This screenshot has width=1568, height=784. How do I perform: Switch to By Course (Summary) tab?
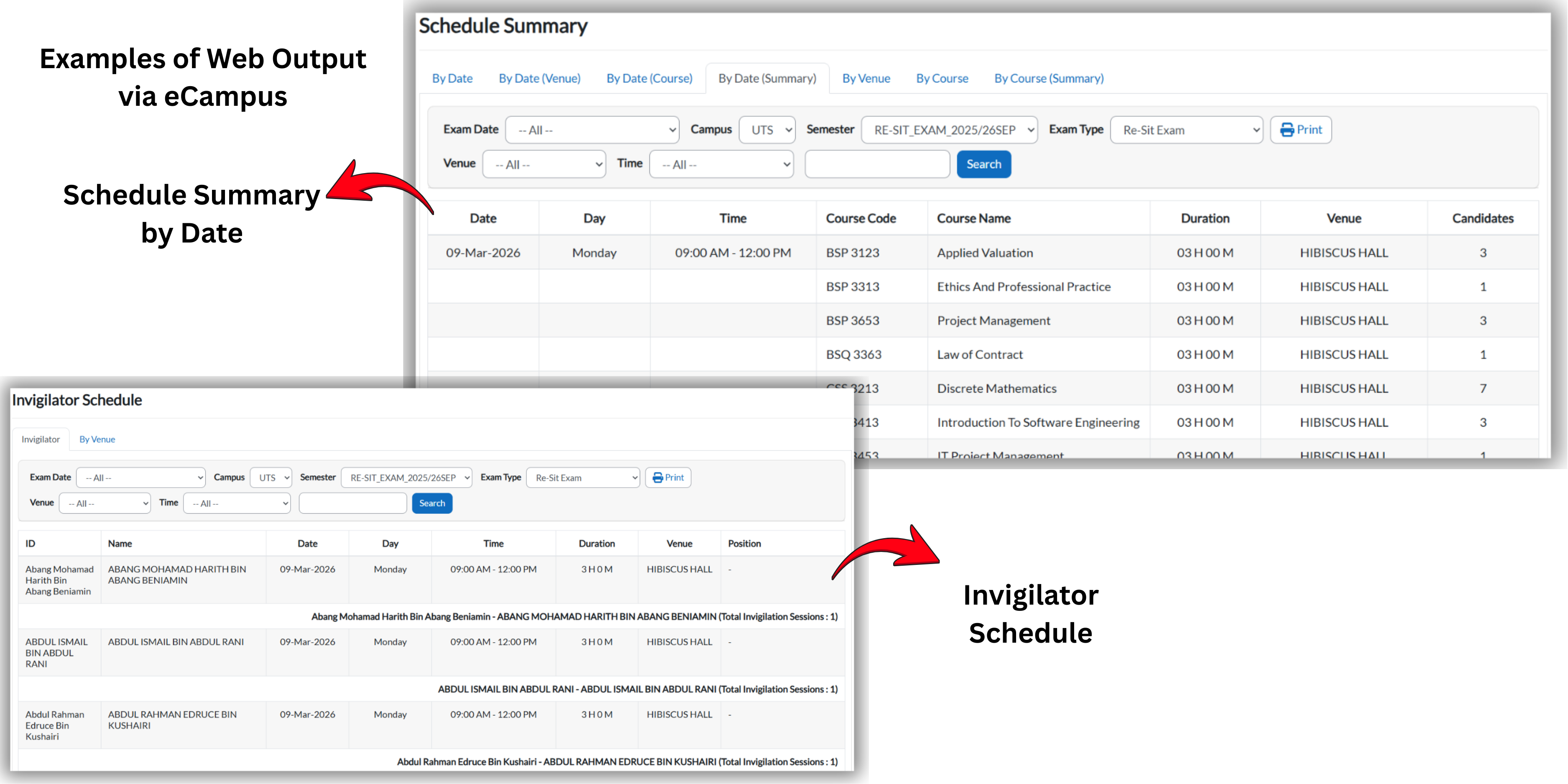pyautogui.click(x=1049, y=79)
